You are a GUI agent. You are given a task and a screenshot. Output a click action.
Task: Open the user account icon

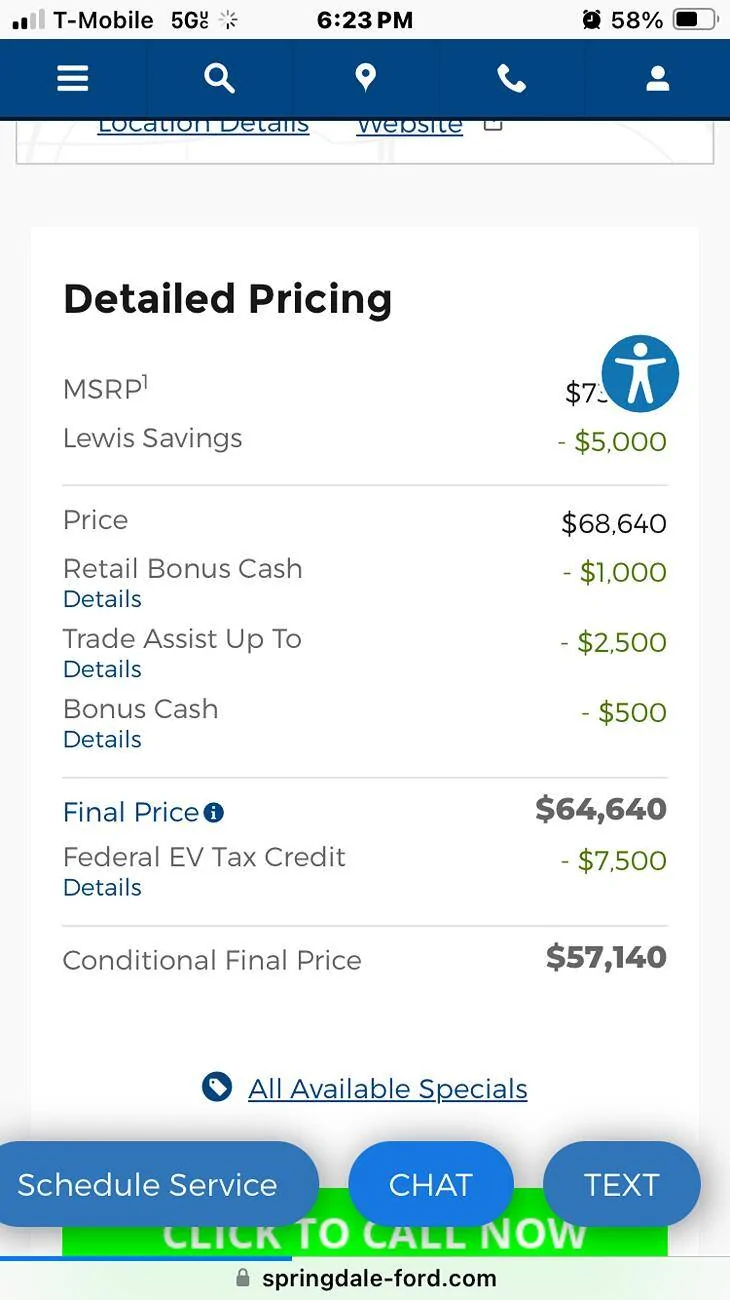click(657, 79)
